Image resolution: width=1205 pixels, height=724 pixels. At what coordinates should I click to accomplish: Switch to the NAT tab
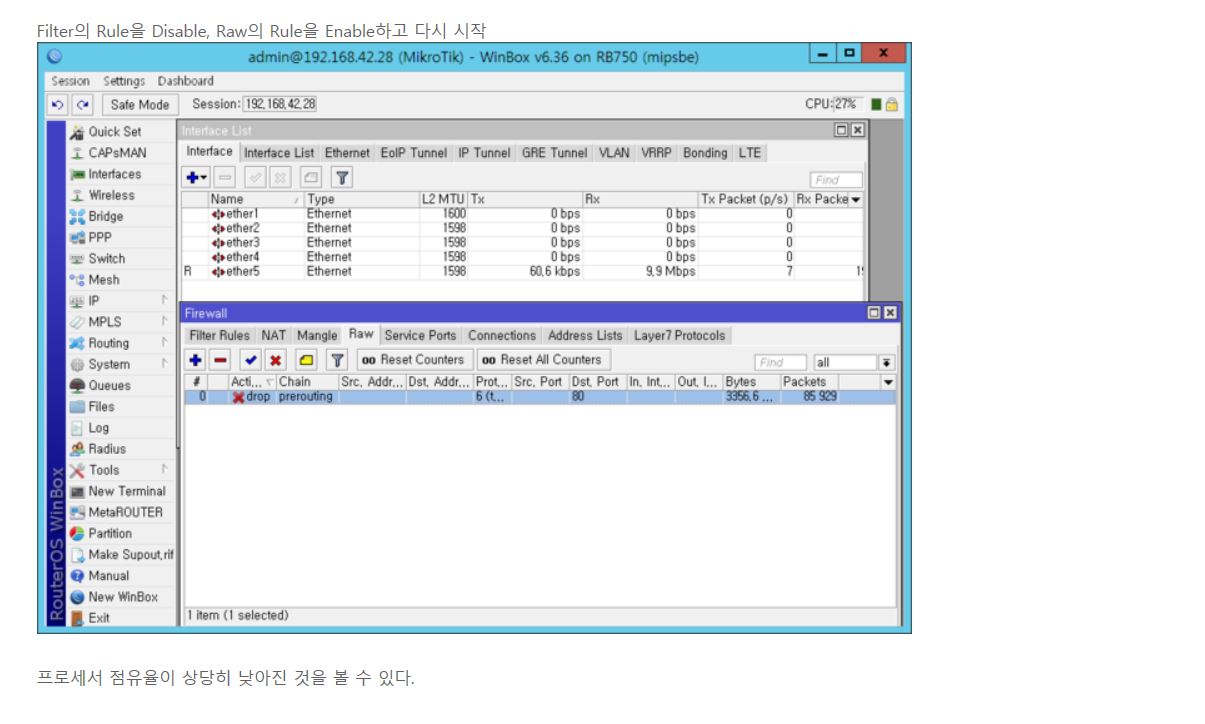(x=274, y=335)
